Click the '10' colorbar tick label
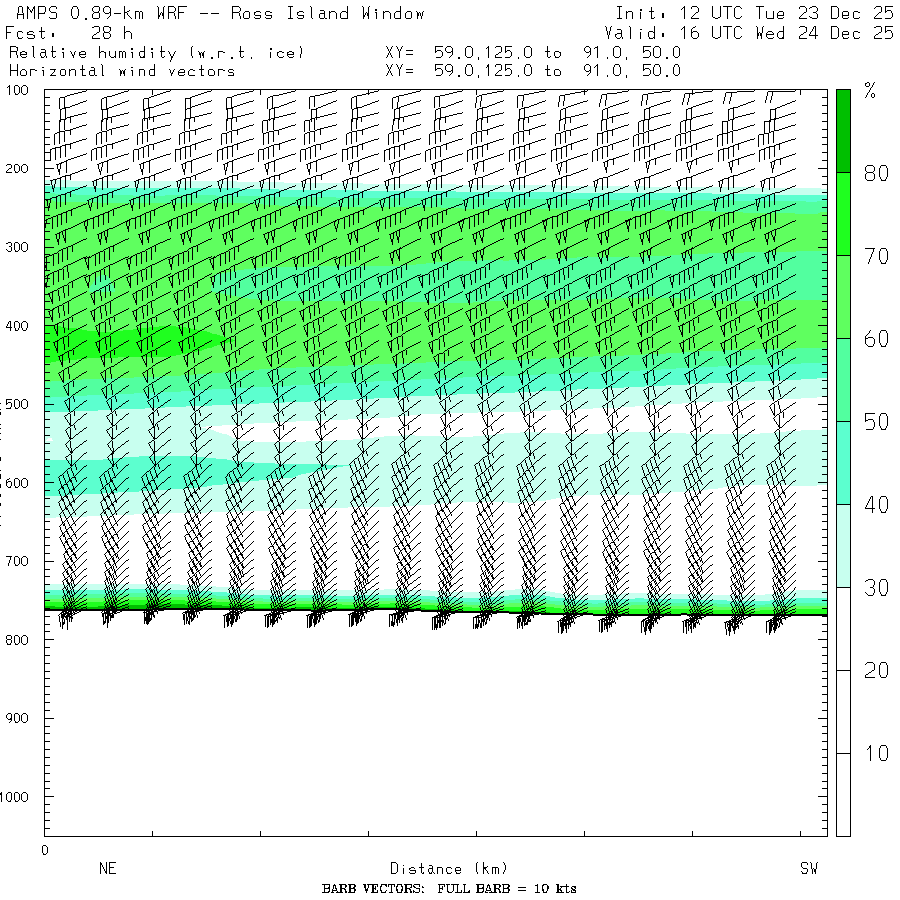Screen dimensions: 900x900 point(876,753)
